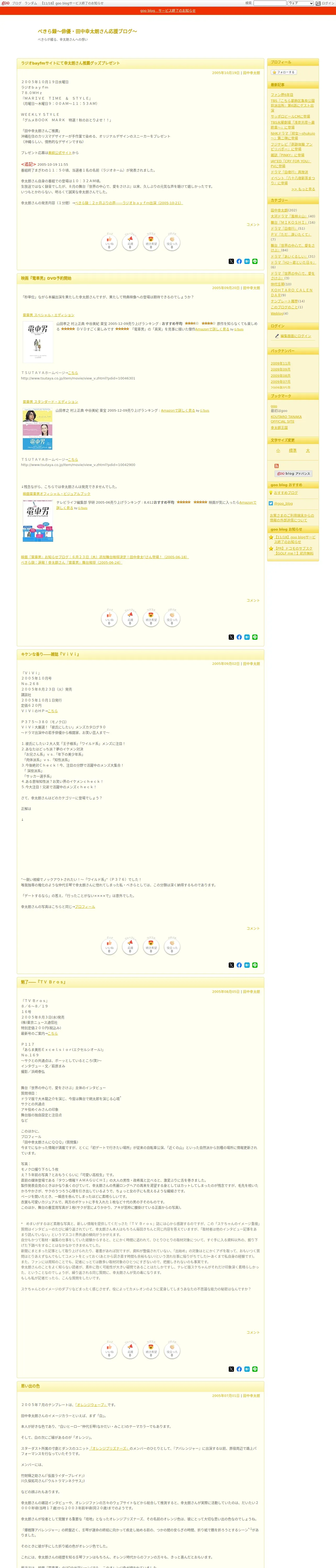Image resolution: width=336 pixels, height=1568 pixels.
Task: Open recent article サッポロビールCMに登場
Action: tap(290, 116)
